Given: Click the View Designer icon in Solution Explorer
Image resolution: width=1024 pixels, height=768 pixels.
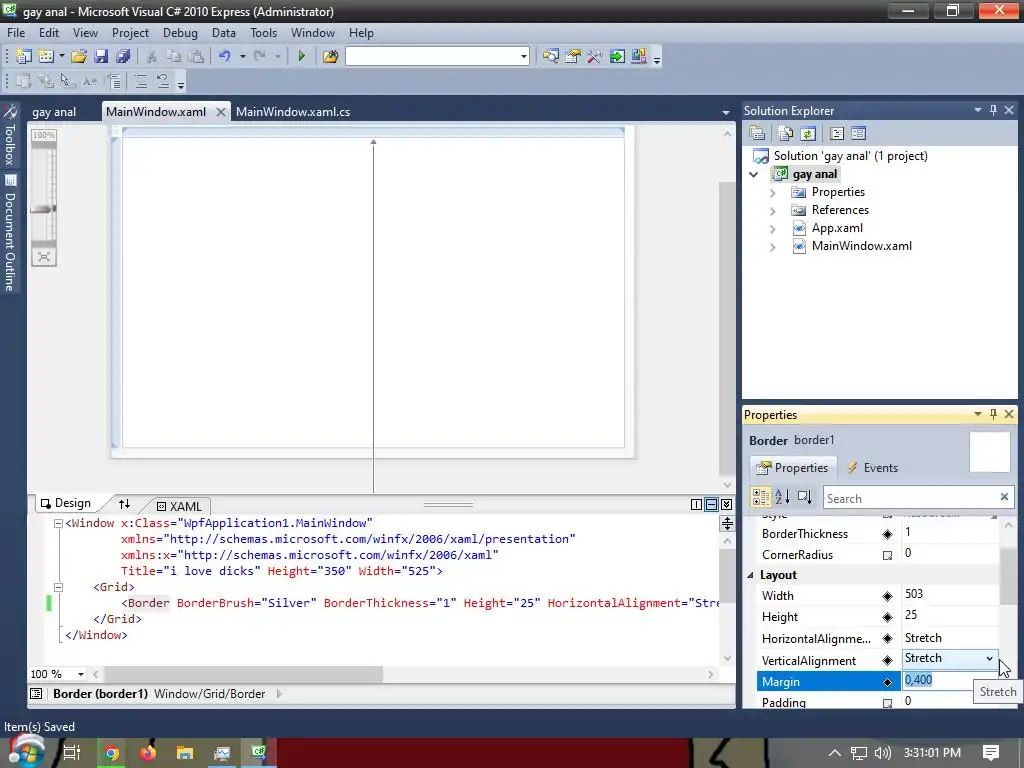Looking at the screenshot, I should pos(858,133).
